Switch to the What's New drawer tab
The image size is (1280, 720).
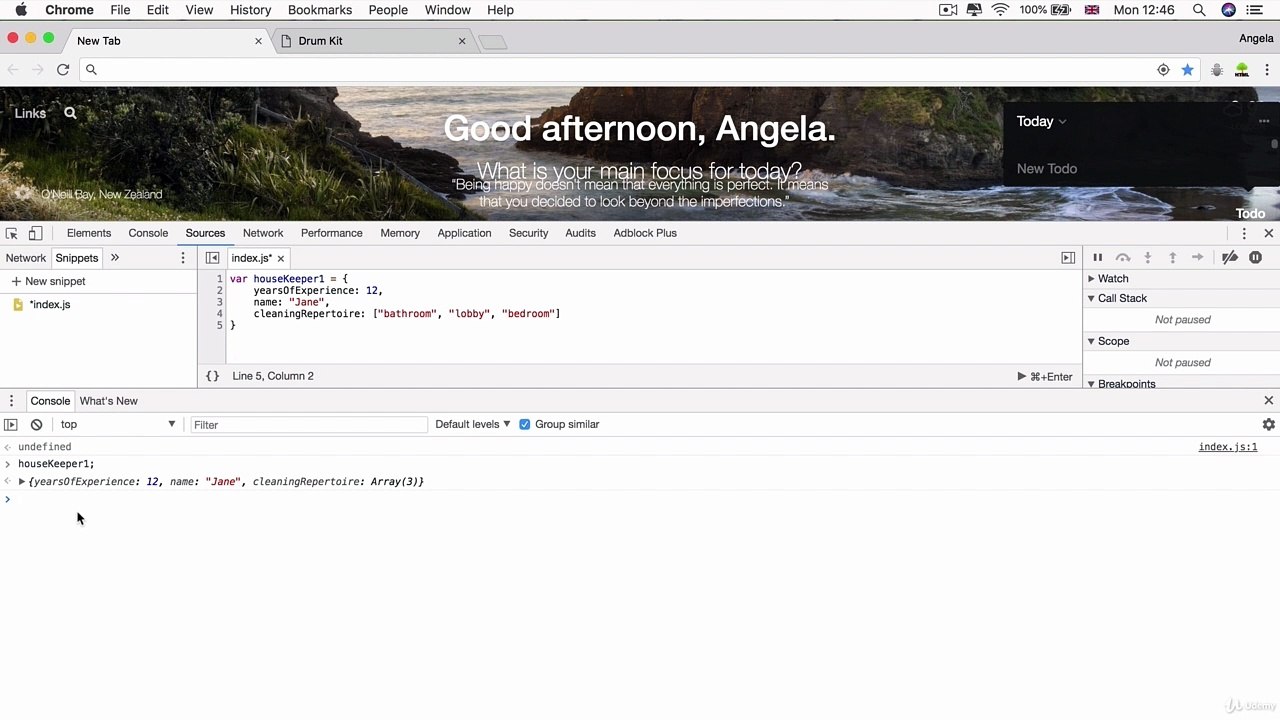tap(109, 401)
